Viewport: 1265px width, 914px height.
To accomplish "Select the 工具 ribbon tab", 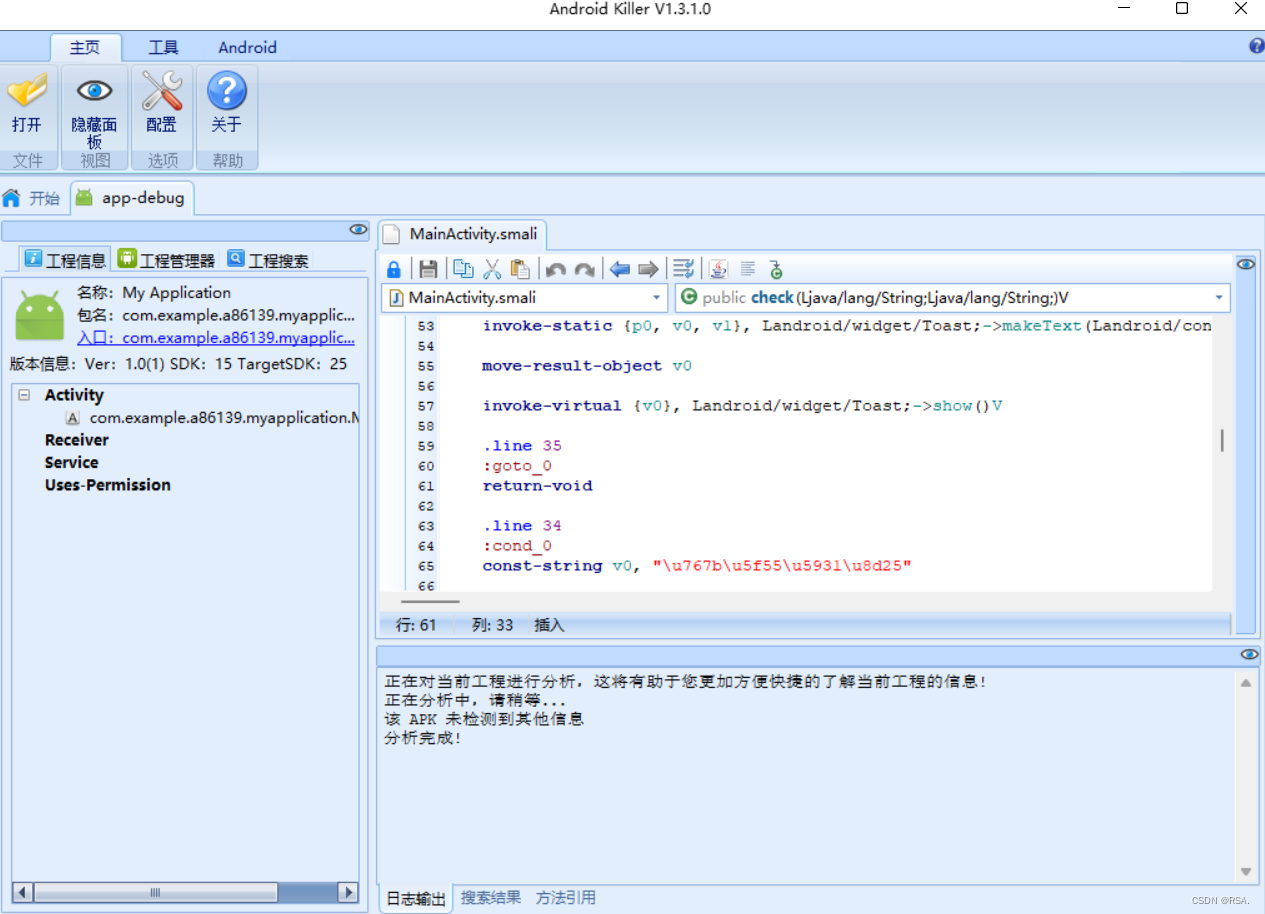I will (163, 47).
